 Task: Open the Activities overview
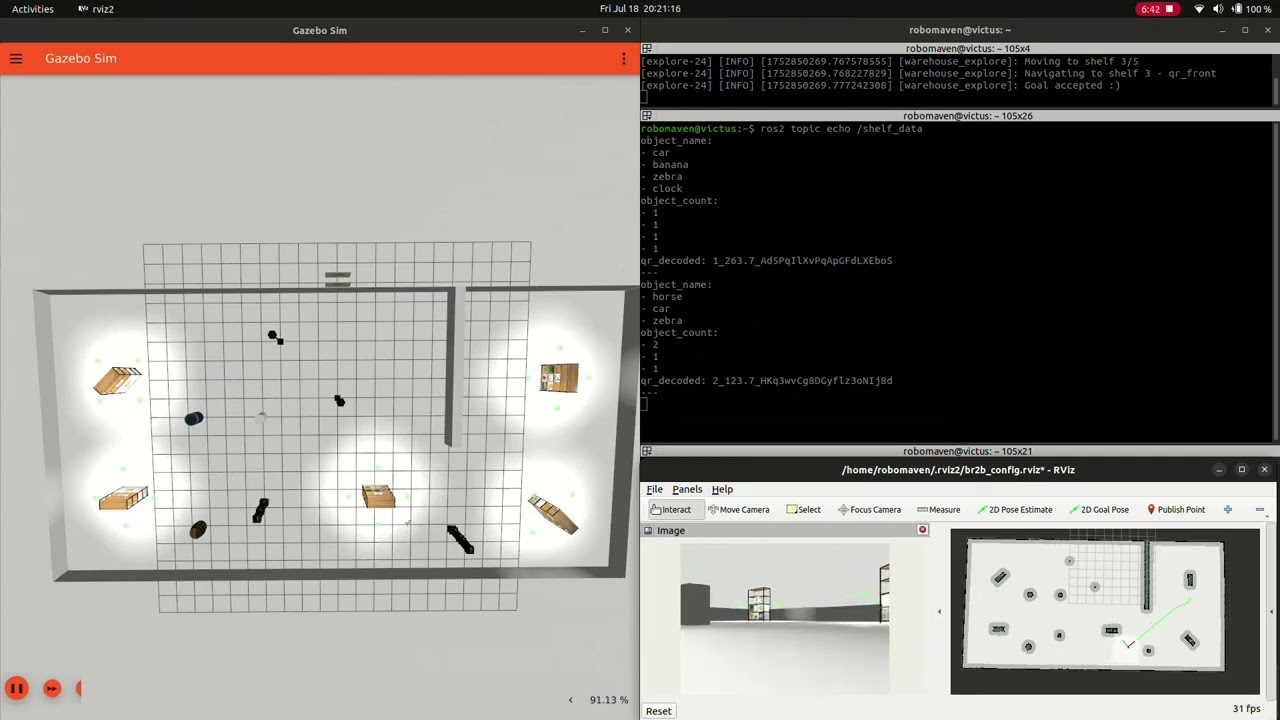(x=33, y=9)
